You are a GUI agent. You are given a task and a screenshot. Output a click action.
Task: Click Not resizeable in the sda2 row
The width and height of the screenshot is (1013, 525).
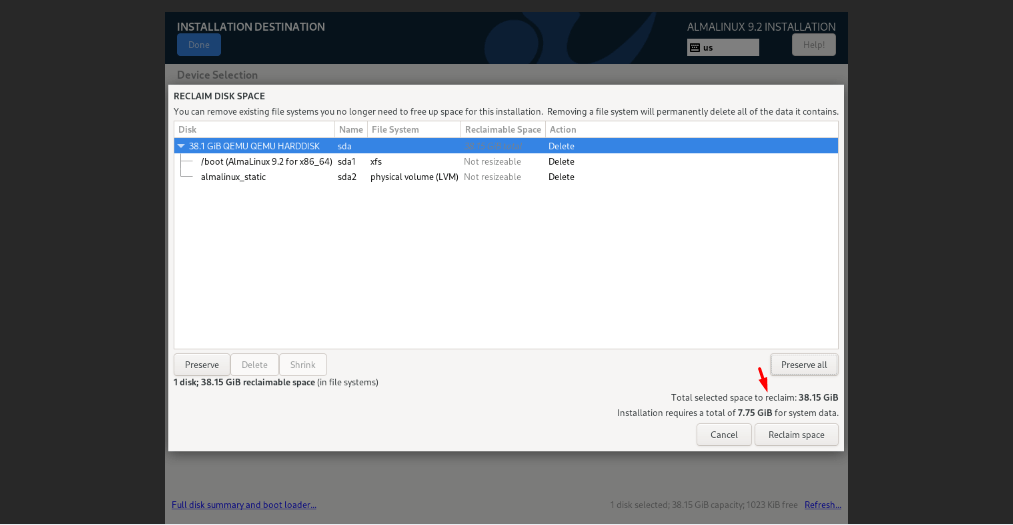click(x=492, y=177)
